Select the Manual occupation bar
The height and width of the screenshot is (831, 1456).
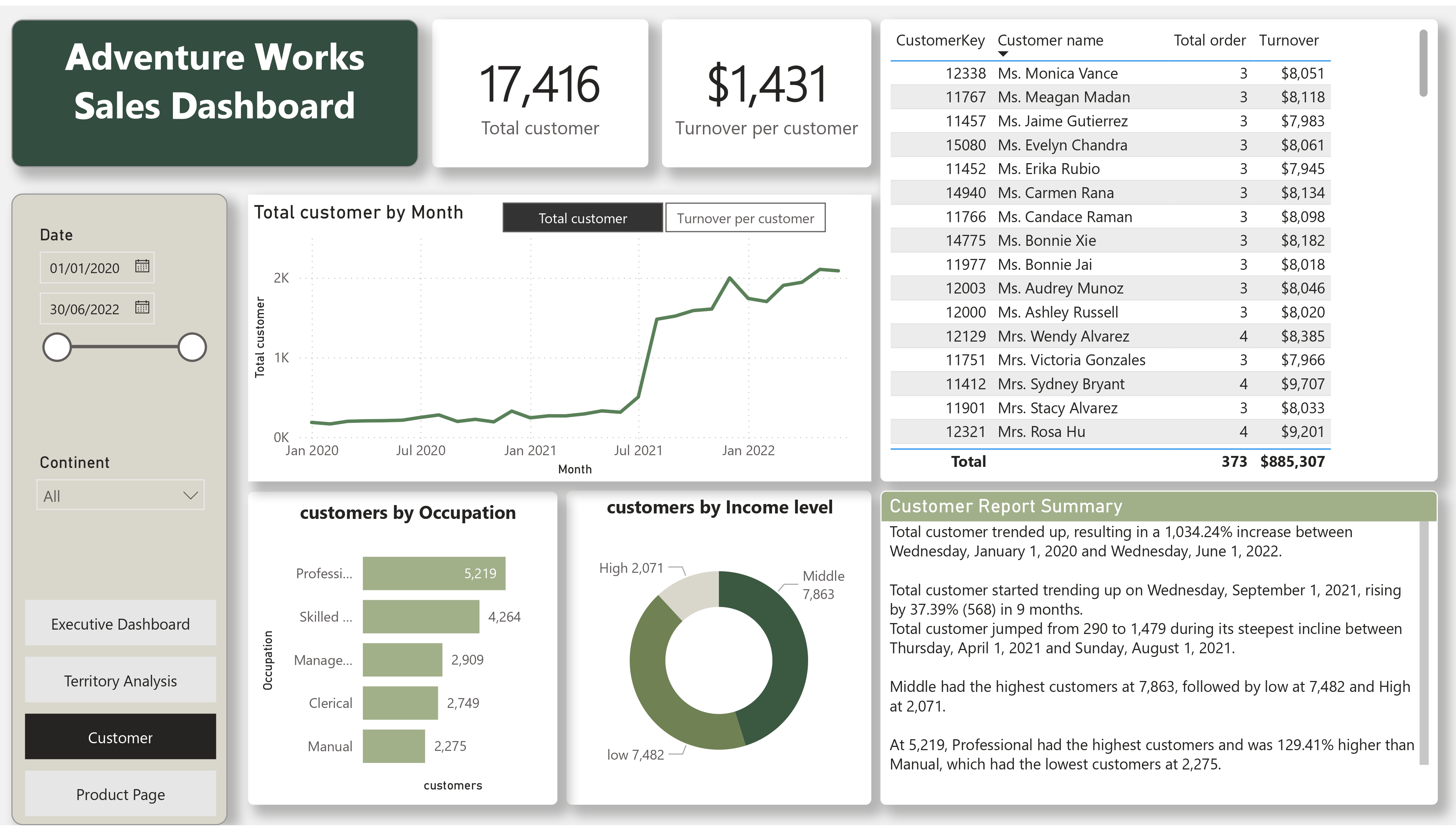pos(394,746)
